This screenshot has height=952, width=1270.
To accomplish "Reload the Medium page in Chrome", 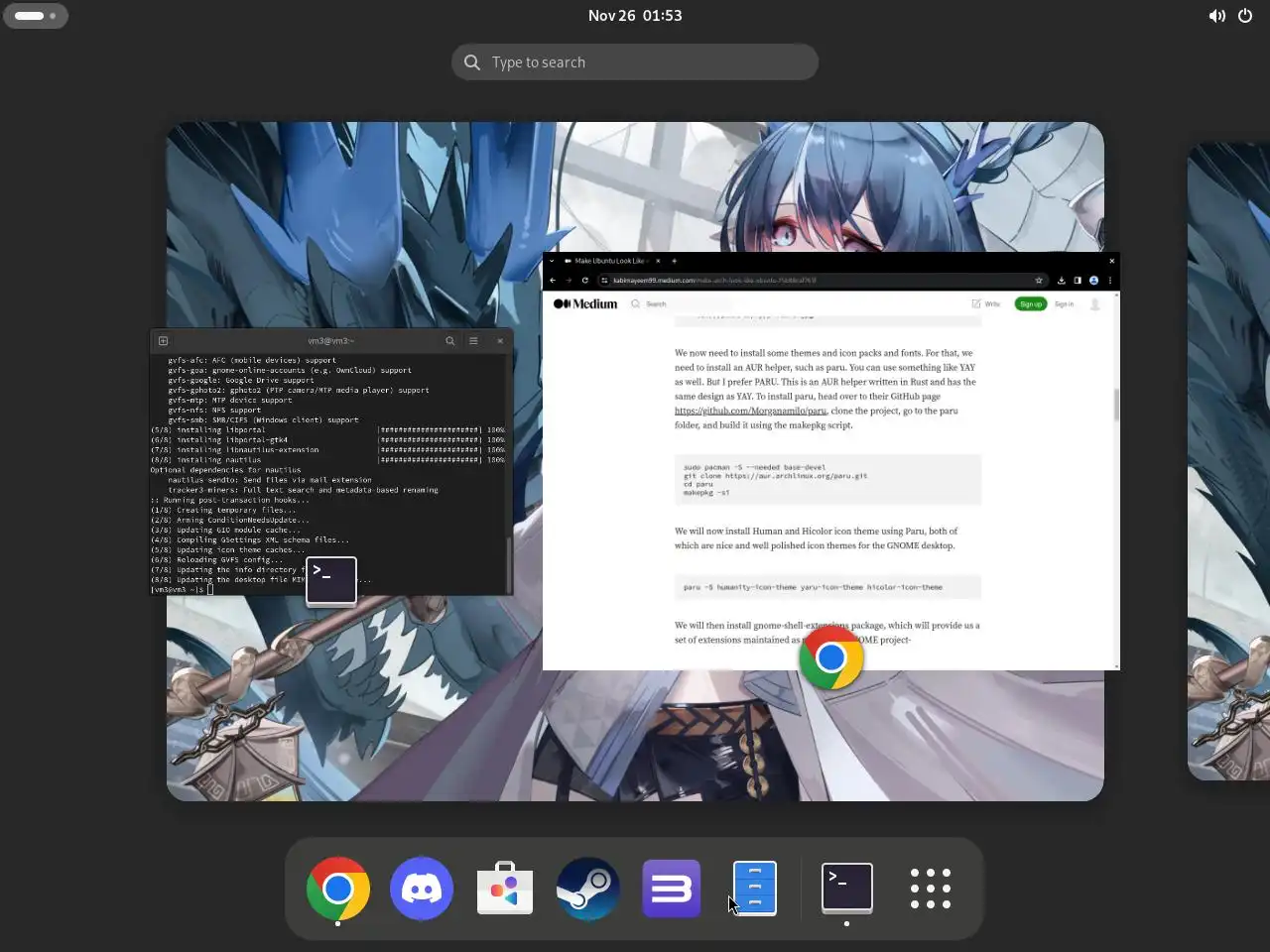I will click(585, 281).
